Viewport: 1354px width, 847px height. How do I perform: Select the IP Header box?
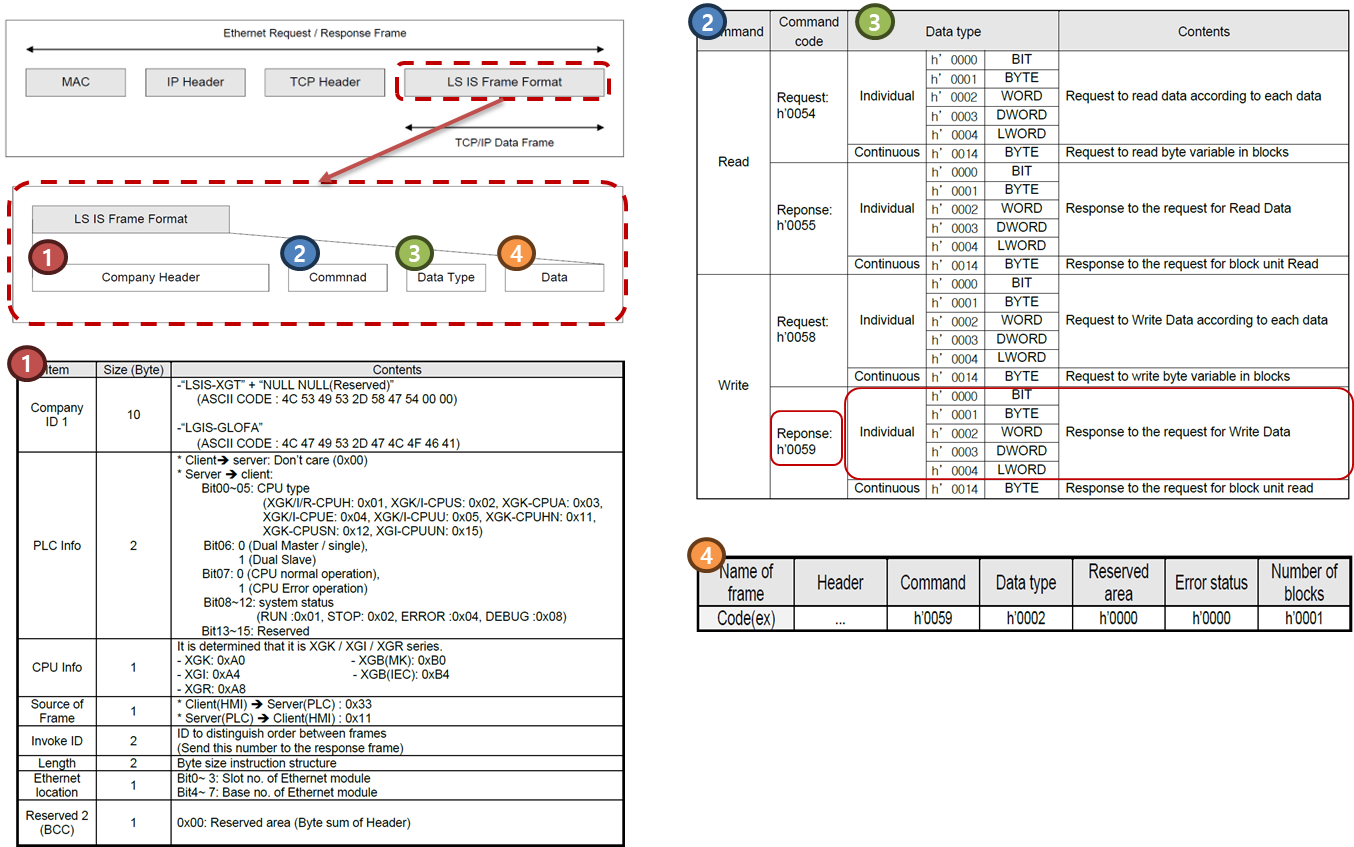[x=196, y=82]
